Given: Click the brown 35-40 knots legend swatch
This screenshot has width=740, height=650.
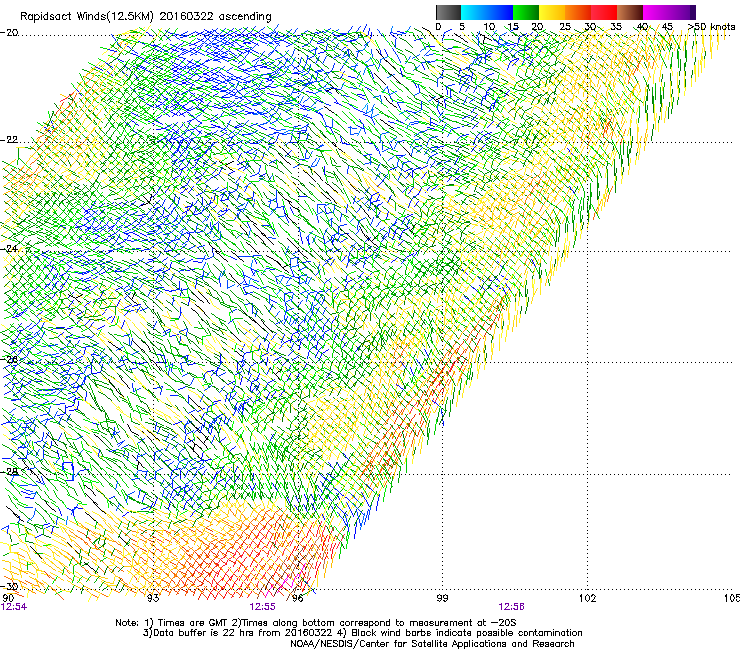Looking at the screenshot, I should (630, 12).
